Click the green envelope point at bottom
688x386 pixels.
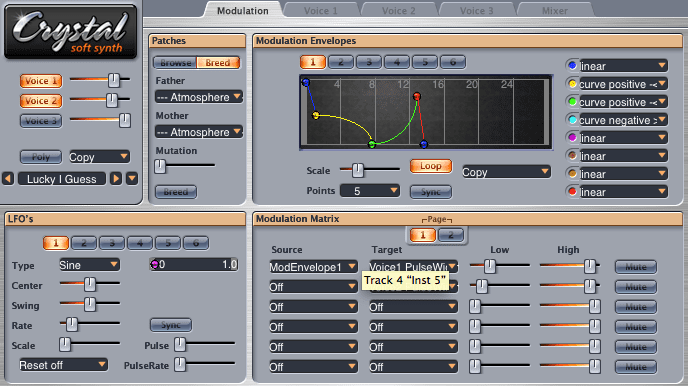(372, 144)
